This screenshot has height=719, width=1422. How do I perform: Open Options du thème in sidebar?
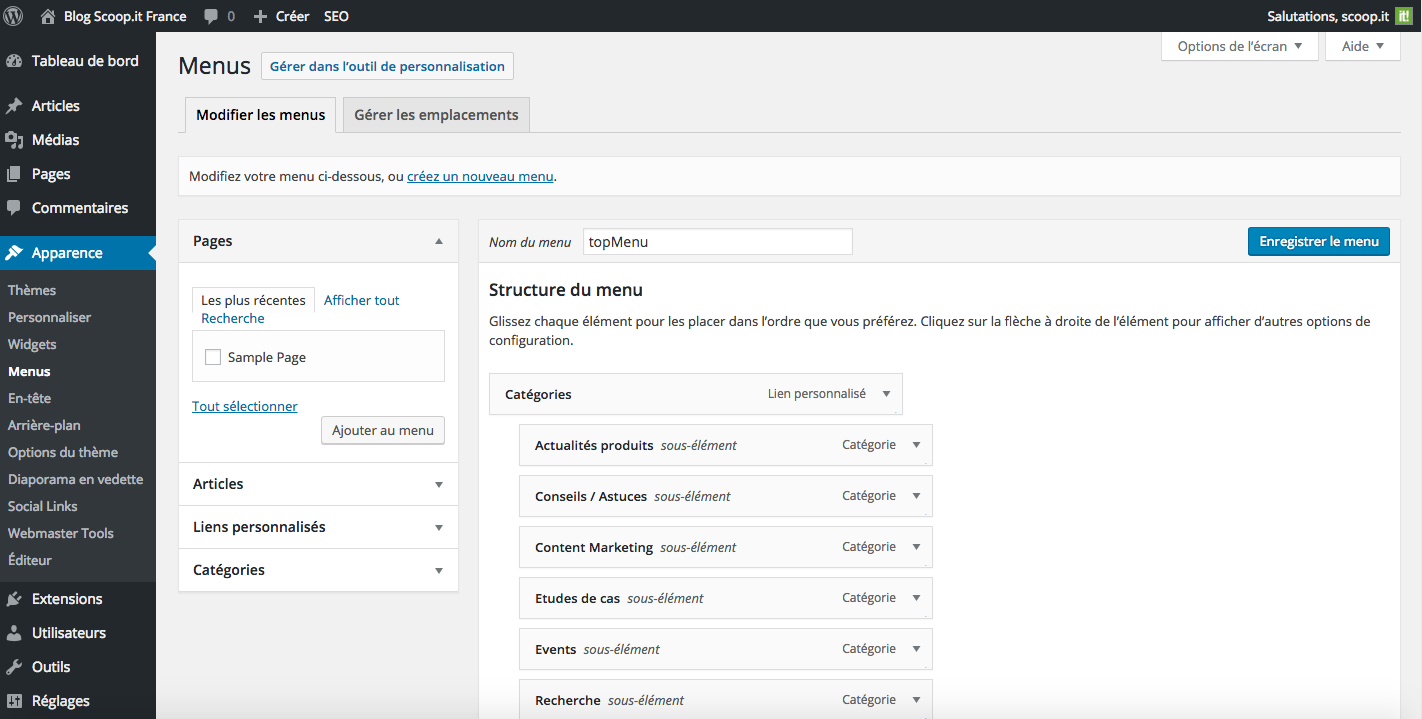(63, 452)
